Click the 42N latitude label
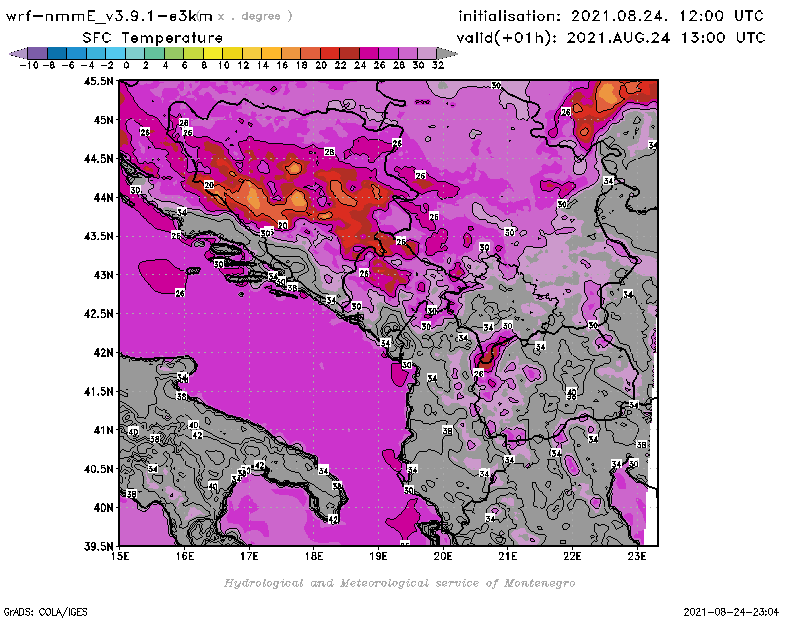Viewport: 800px width, 618px height. click(x=103, y=353)
